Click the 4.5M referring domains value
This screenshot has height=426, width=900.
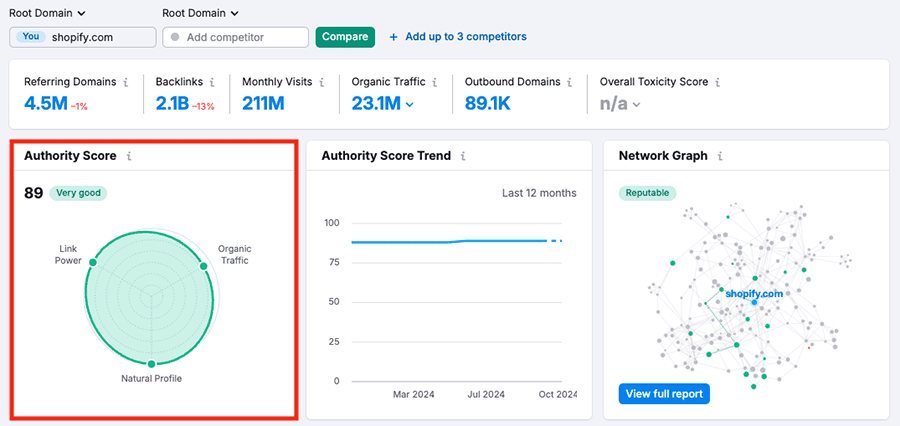[x=45, y=103]
